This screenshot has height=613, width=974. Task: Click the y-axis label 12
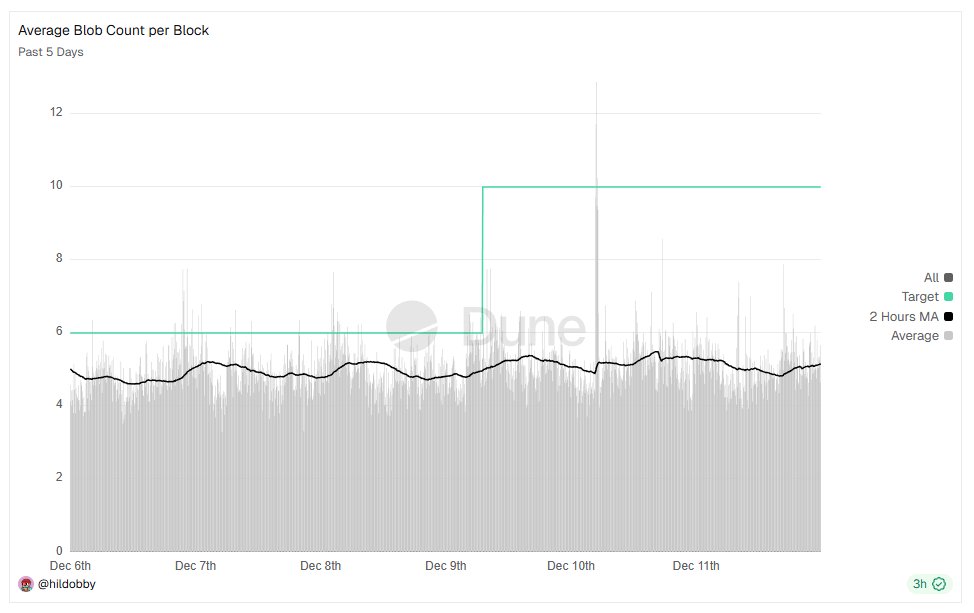pos(56,112)
